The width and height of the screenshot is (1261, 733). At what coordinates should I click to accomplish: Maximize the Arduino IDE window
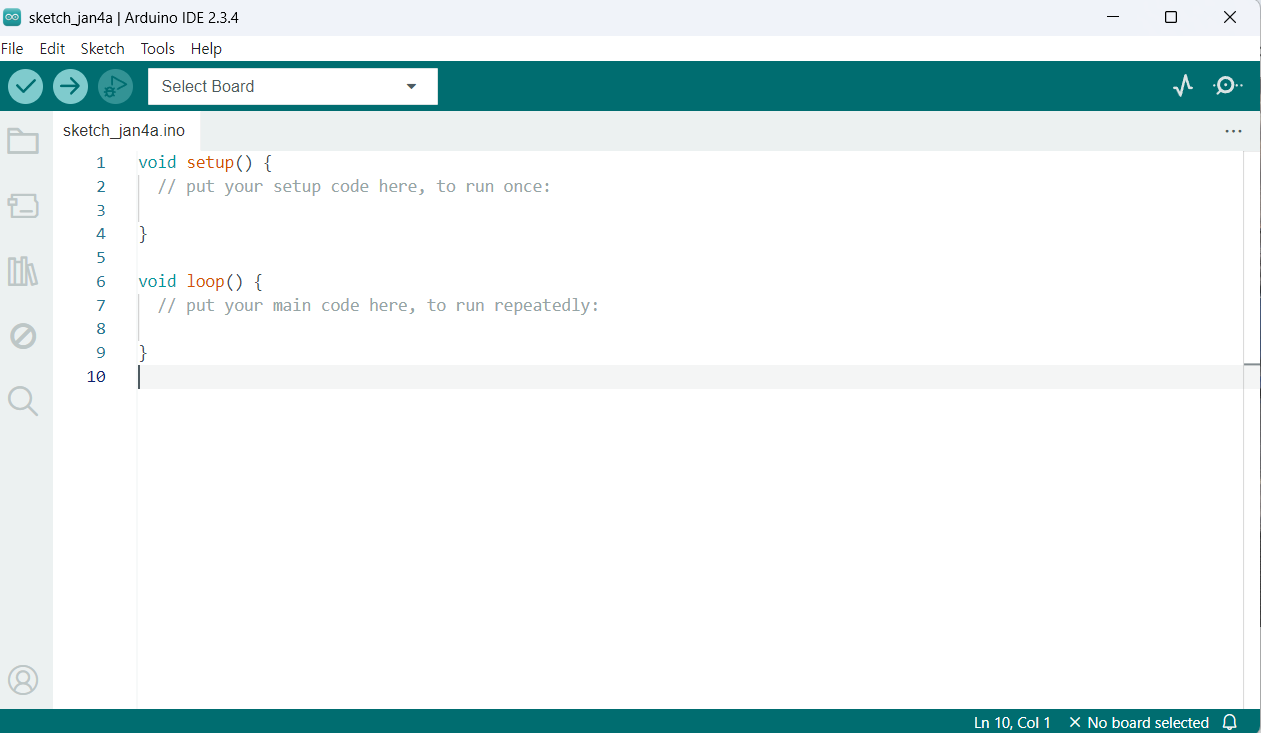1171,17
